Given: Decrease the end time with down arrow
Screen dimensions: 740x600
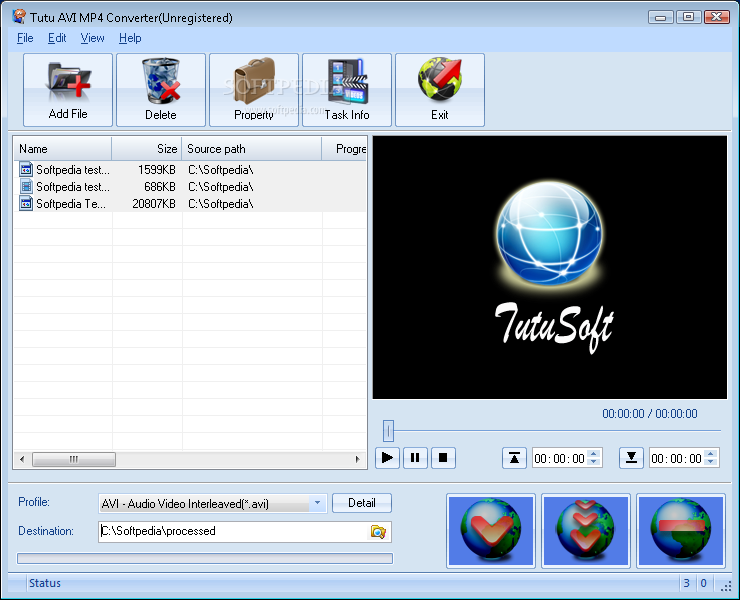Looking at the screenshot, I should pos(711,462).
